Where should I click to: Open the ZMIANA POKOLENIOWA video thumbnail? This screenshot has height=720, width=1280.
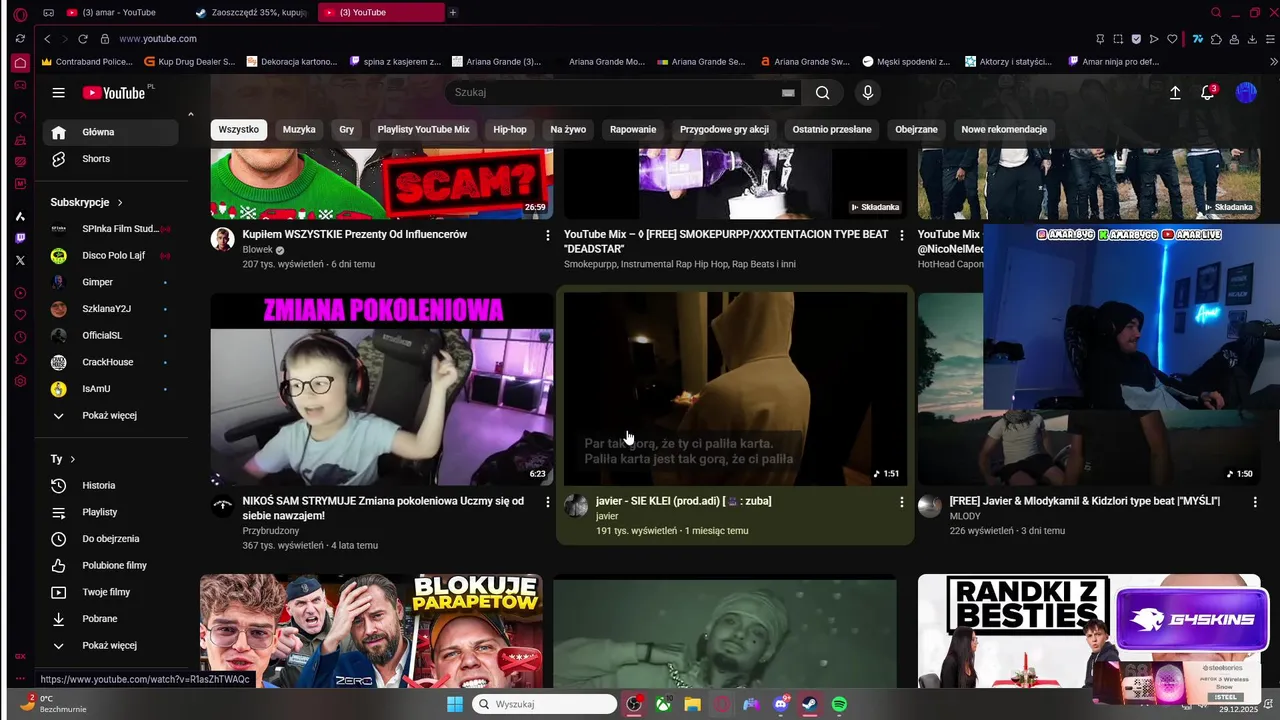[x=382, y=389]
